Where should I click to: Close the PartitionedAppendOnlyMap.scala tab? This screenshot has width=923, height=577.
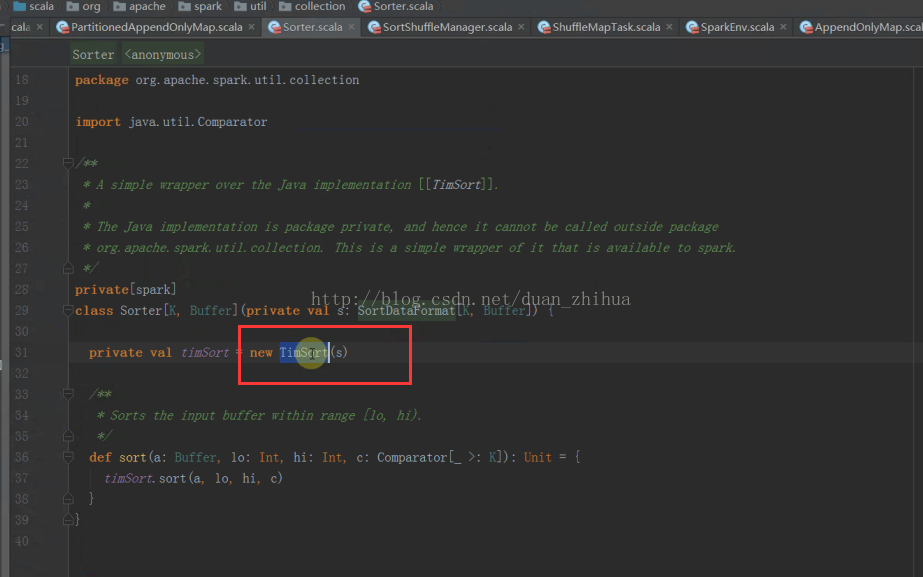click(251, 27)
